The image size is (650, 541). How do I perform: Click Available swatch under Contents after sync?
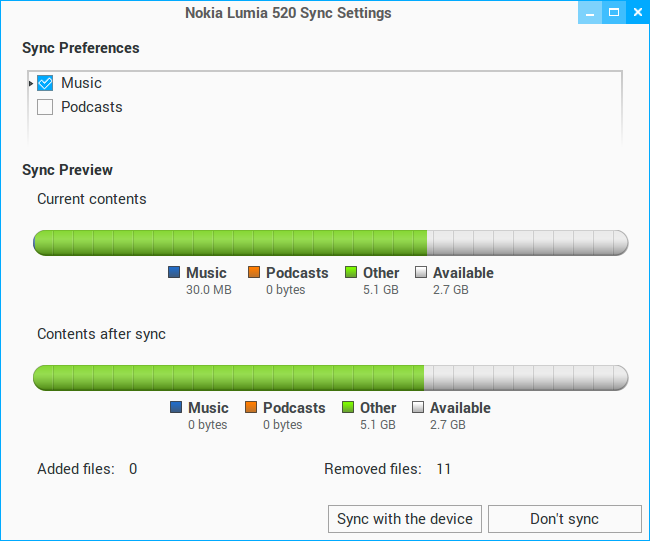coord(418,407)
